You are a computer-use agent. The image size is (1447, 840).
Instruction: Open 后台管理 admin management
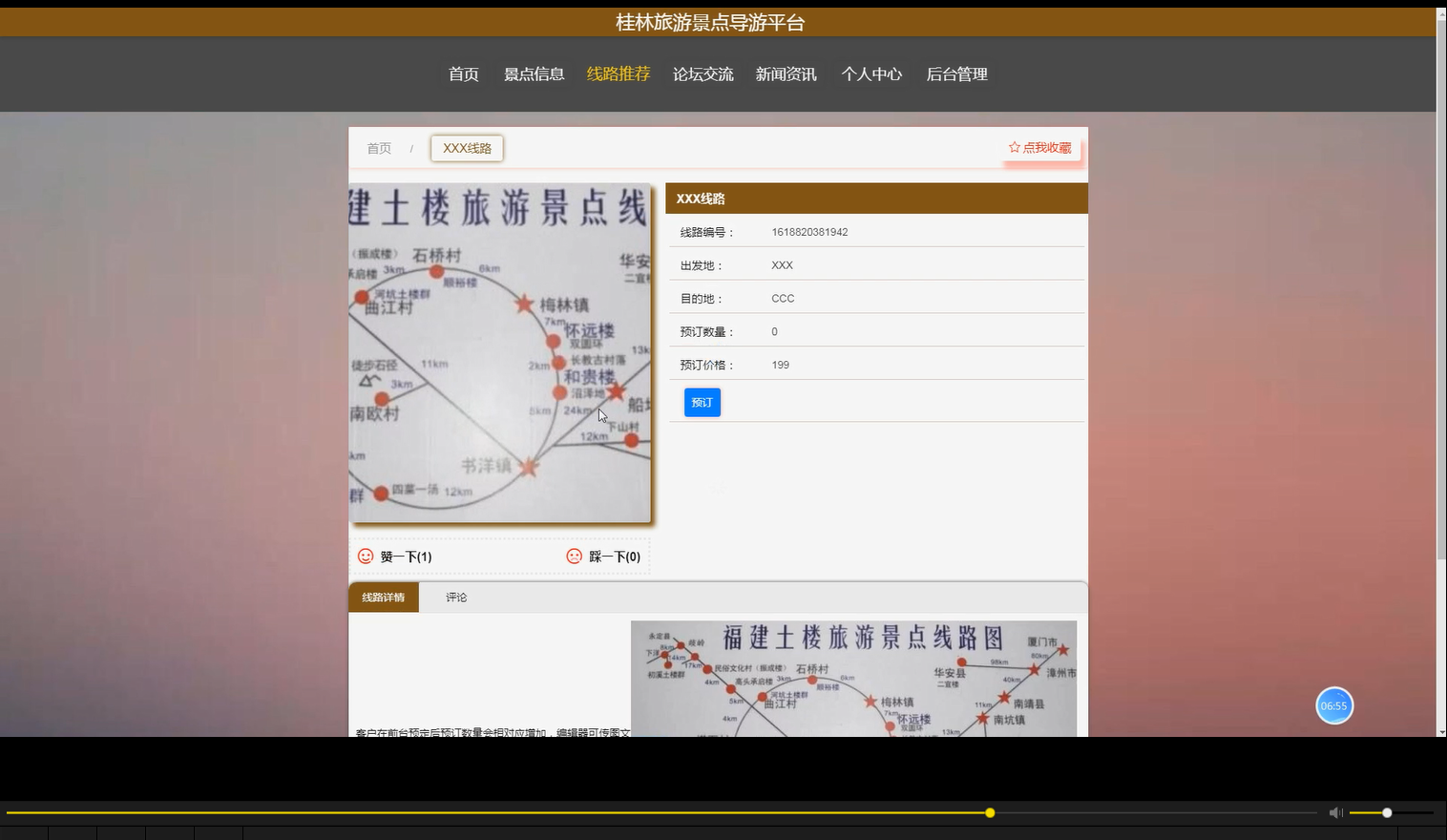point(956,73)
